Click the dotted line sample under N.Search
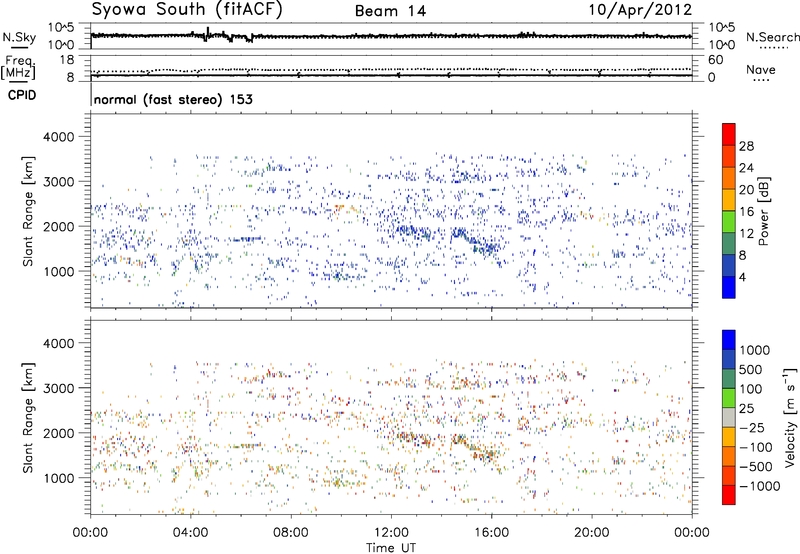Image resolution: width=800 pixels, height=554 pixels. (774, 48)
